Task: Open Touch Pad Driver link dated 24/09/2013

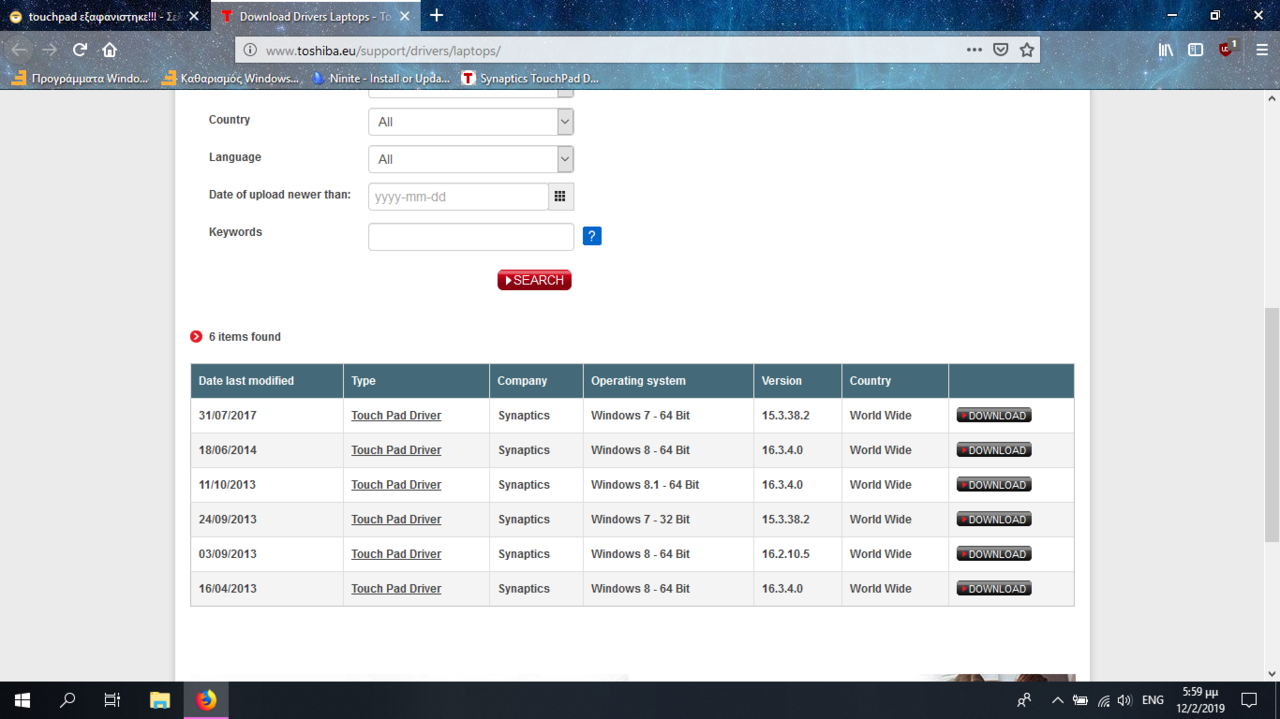Action: coord(396,519)
